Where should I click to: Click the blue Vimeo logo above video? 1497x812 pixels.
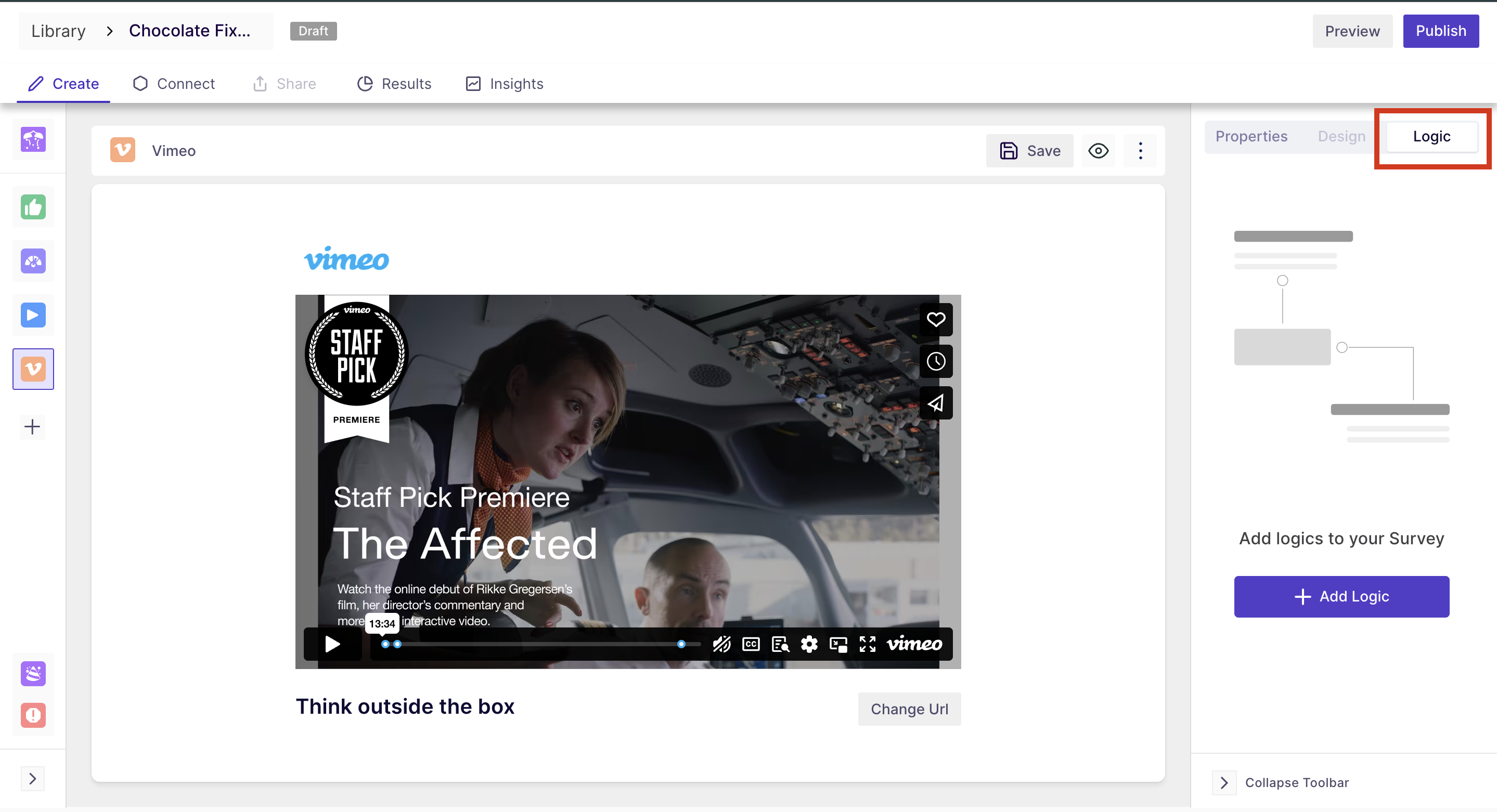pos(346,259)
